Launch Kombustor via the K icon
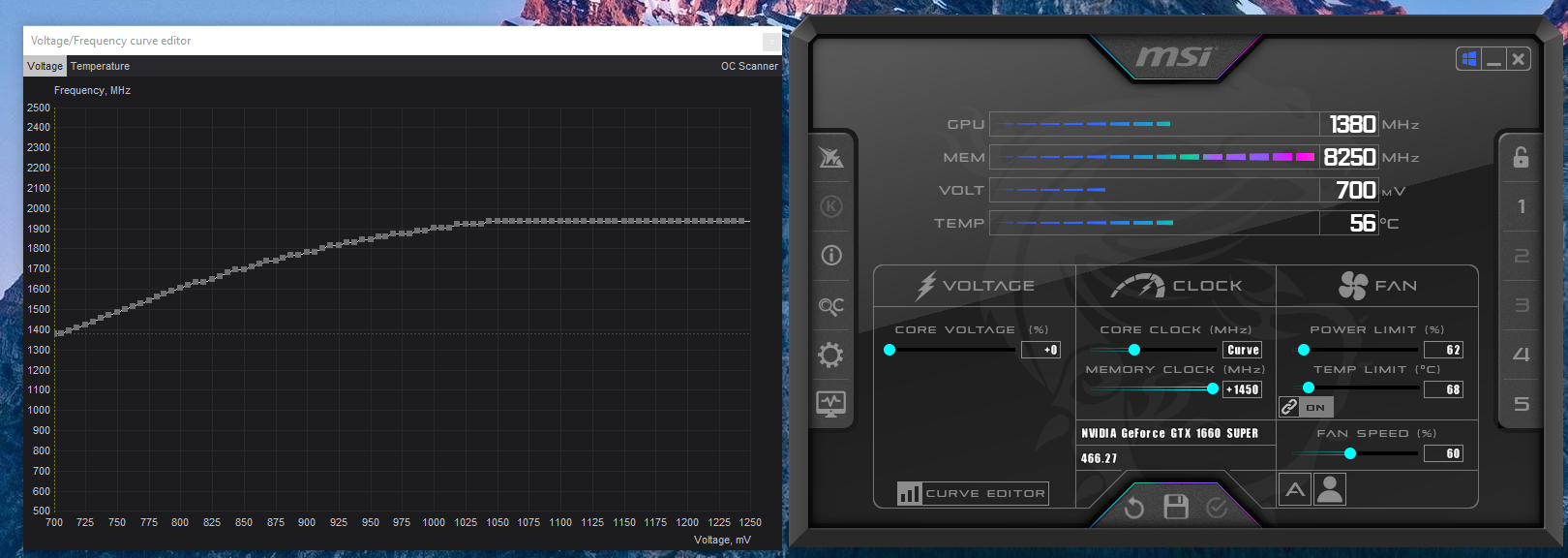The width and height of the screenshot is (1568, 558). tap(831, 206)
